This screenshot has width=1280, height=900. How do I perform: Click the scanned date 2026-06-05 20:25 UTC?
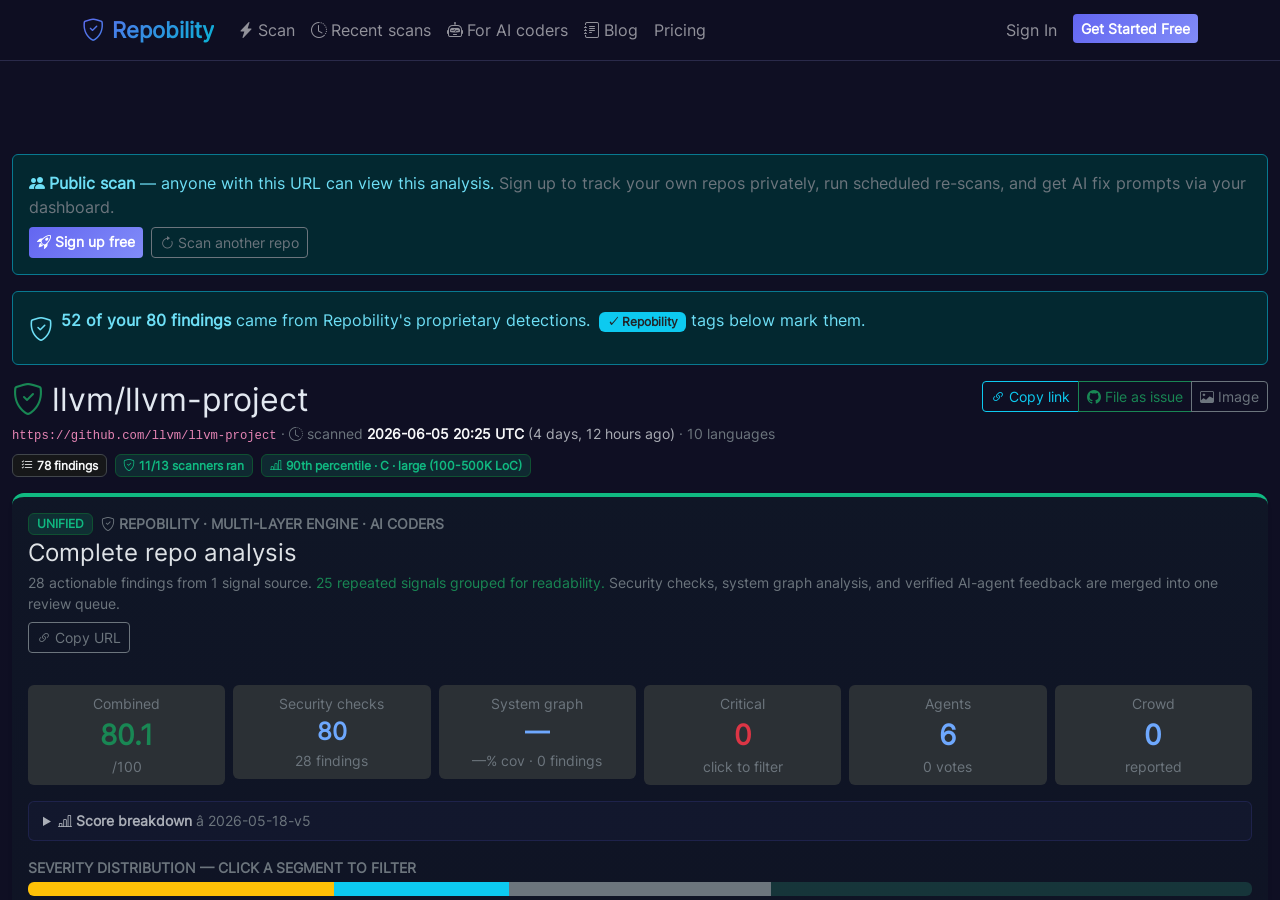click(446, 434)
